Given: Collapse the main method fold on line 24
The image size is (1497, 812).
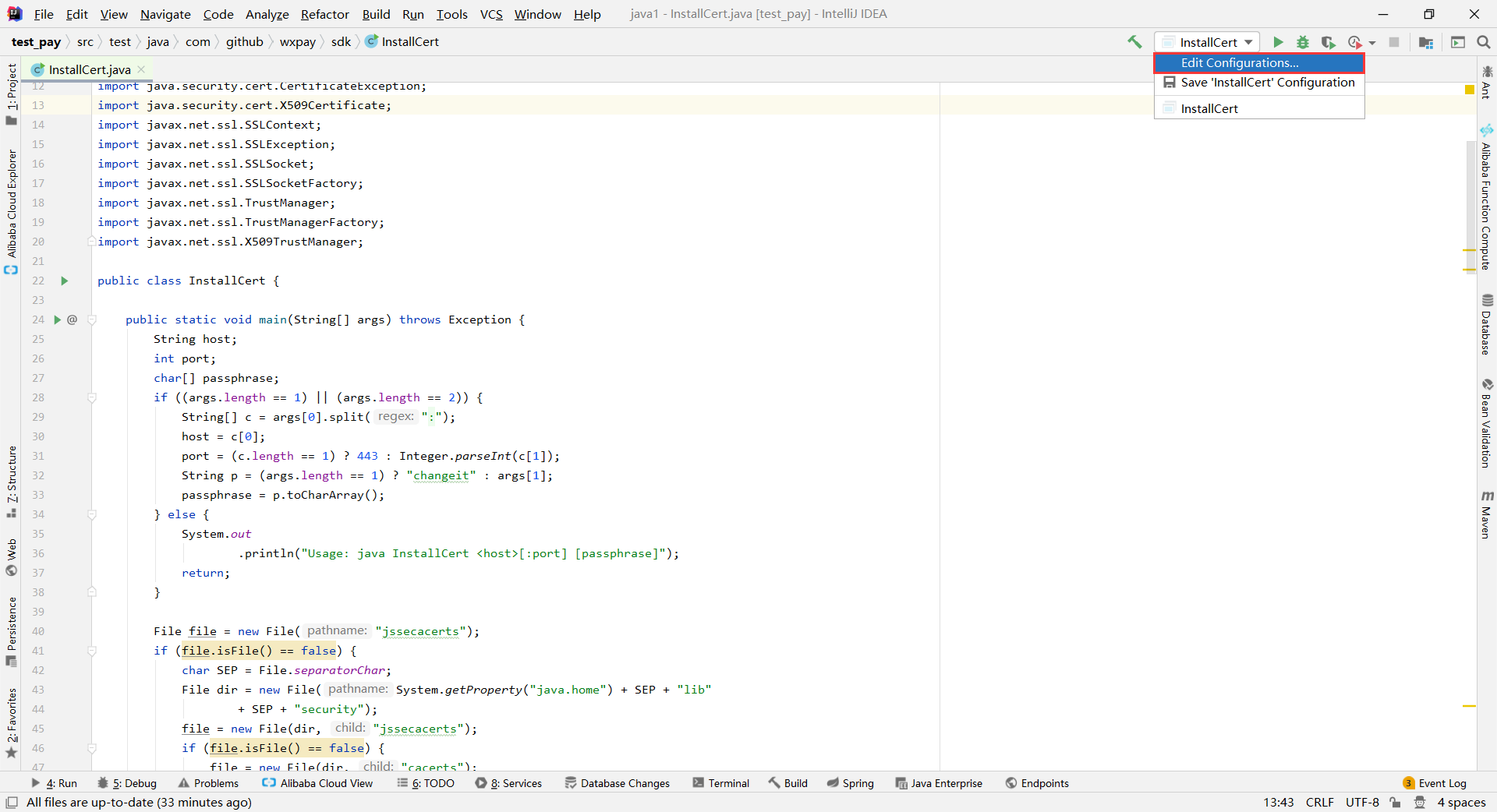Looking at the screenshot, I should (x=91, y=320).
